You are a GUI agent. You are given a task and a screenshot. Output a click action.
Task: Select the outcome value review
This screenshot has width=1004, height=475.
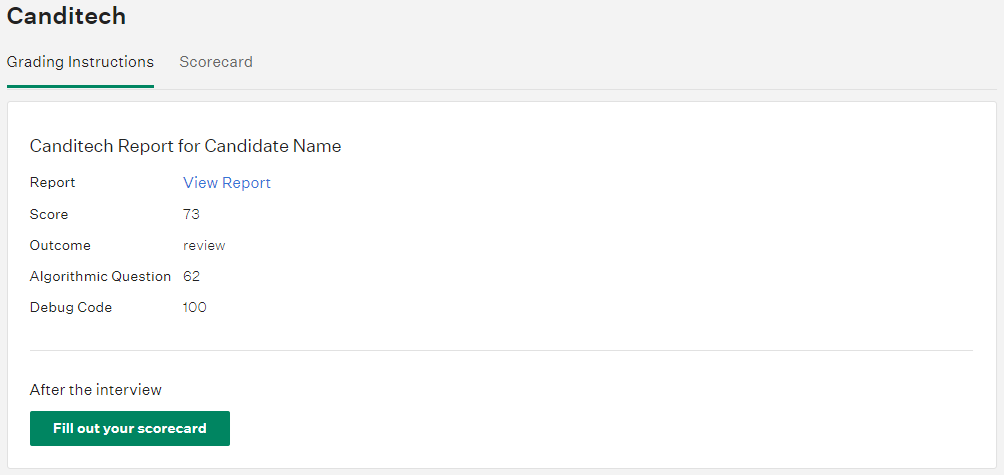click(x=204, y=245)
